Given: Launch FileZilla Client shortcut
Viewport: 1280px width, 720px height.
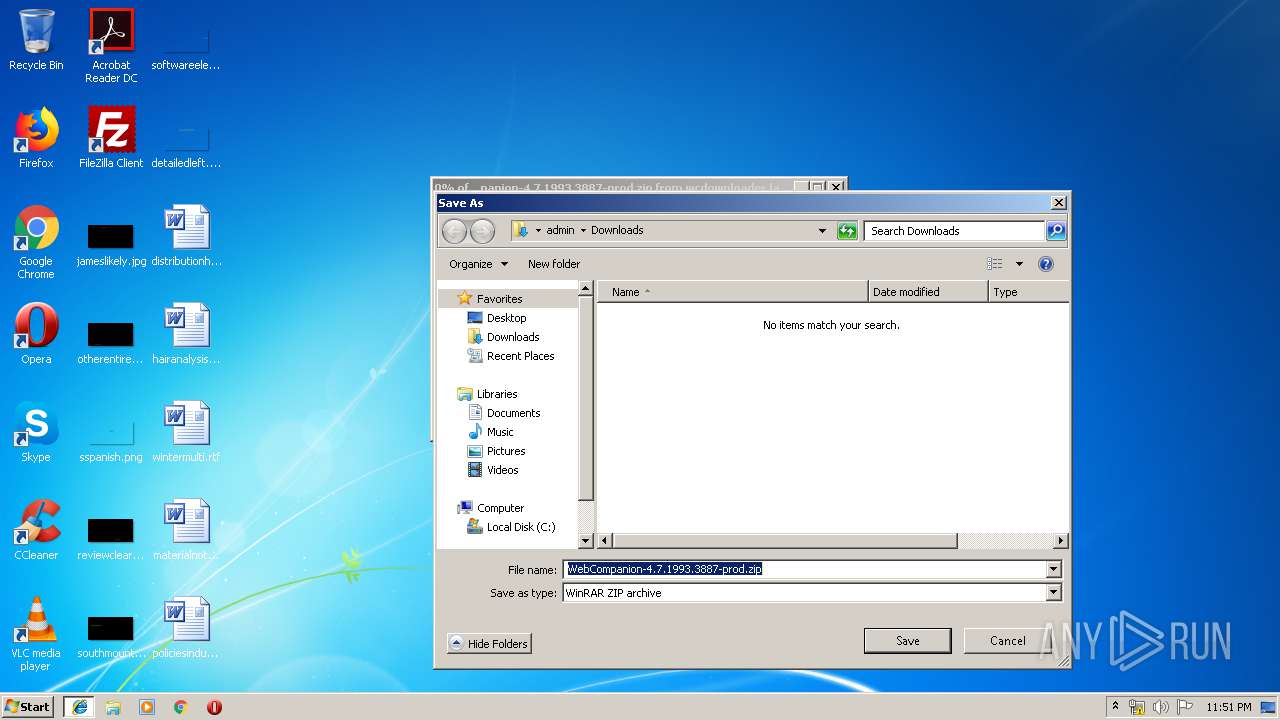Looking at the screenshot, I should coord(111,138).
